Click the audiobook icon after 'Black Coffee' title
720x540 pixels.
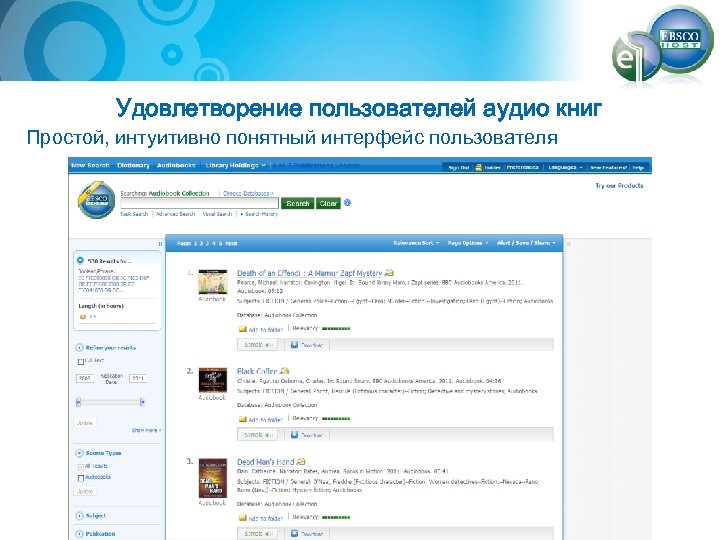[x=284, y=371]
